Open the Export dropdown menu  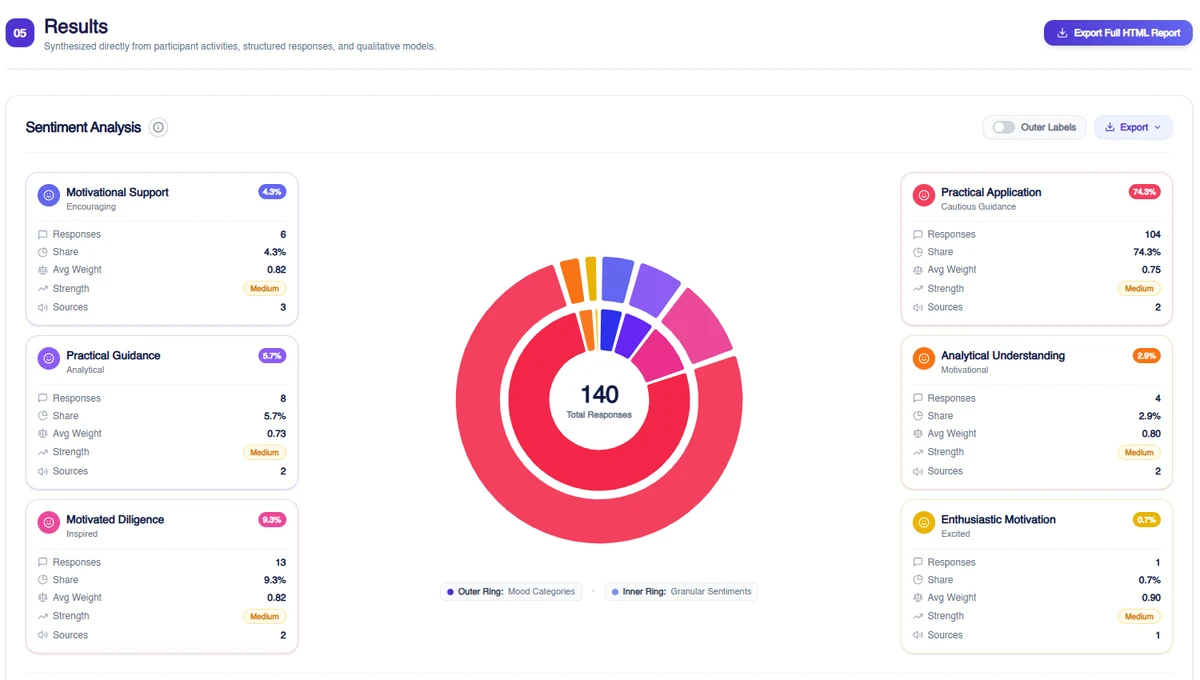tap(1134, 127)
